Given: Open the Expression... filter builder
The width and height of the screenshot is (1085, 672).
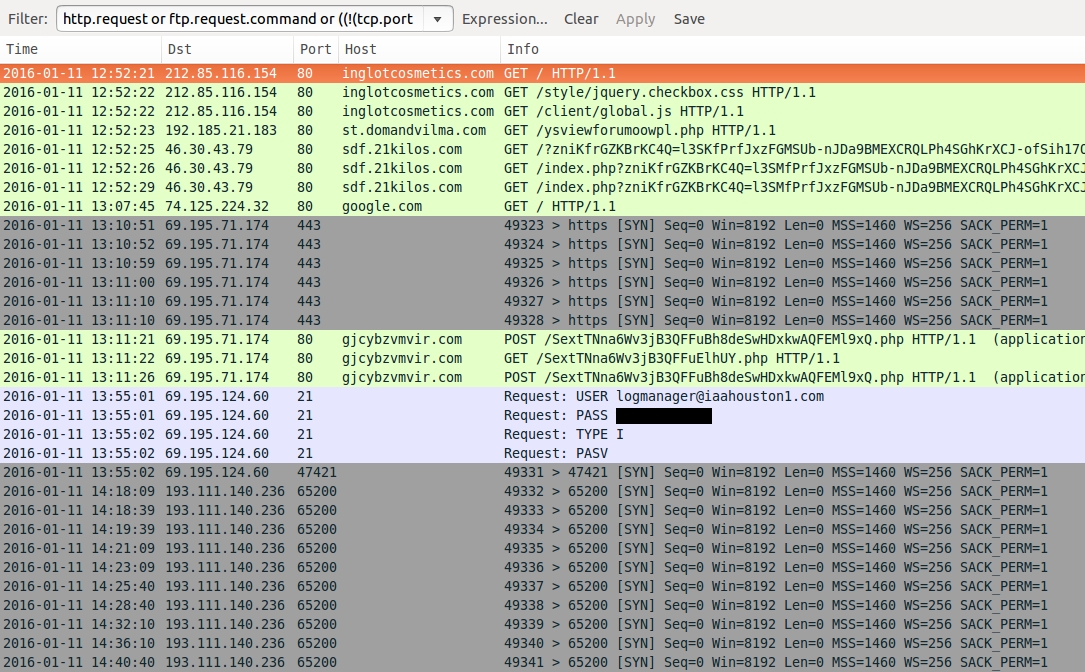Looking at the screenshot, I should coord(504,19).
